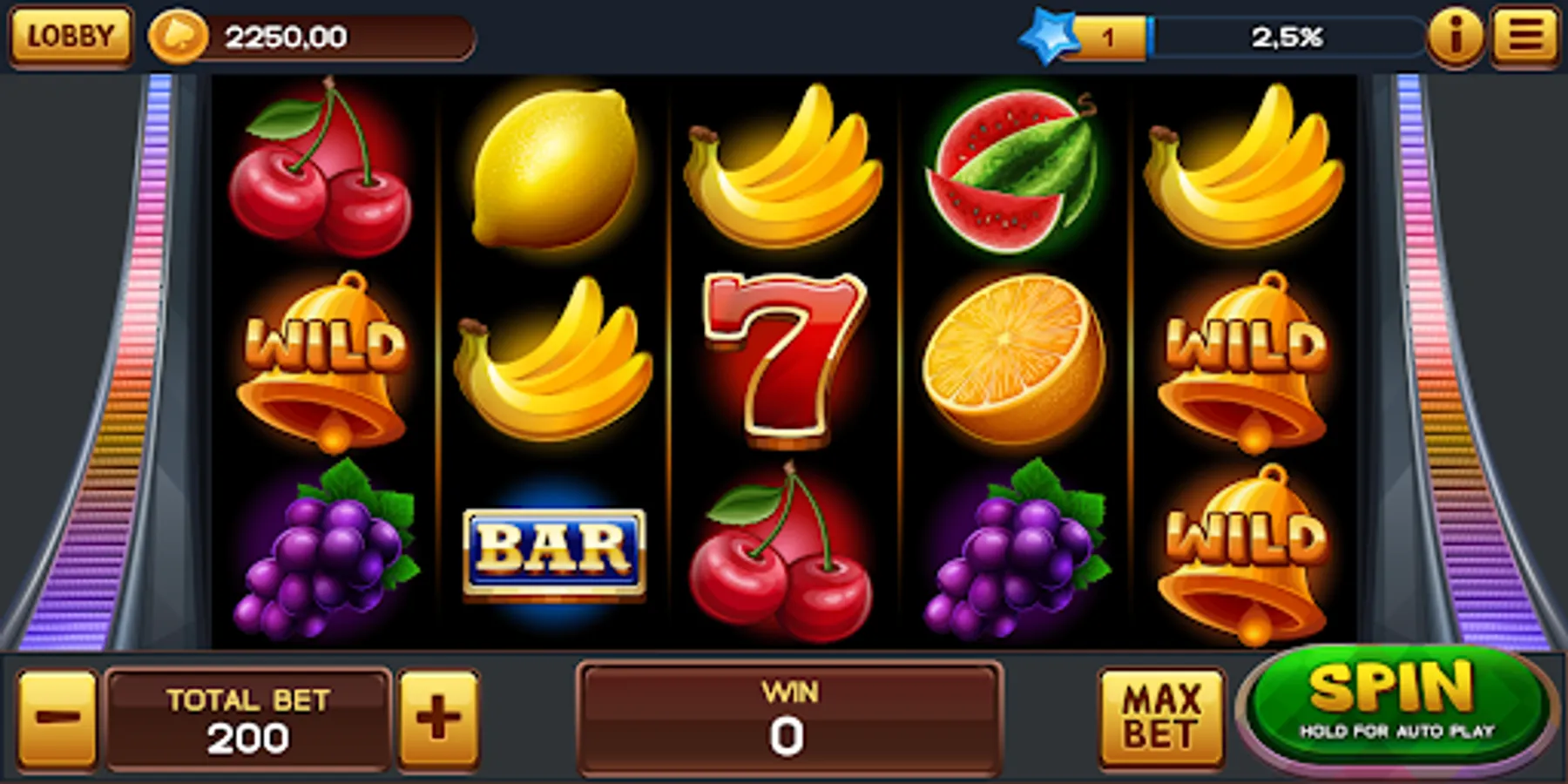
Task: Click the lemon symbol
Action: [554, 167]
